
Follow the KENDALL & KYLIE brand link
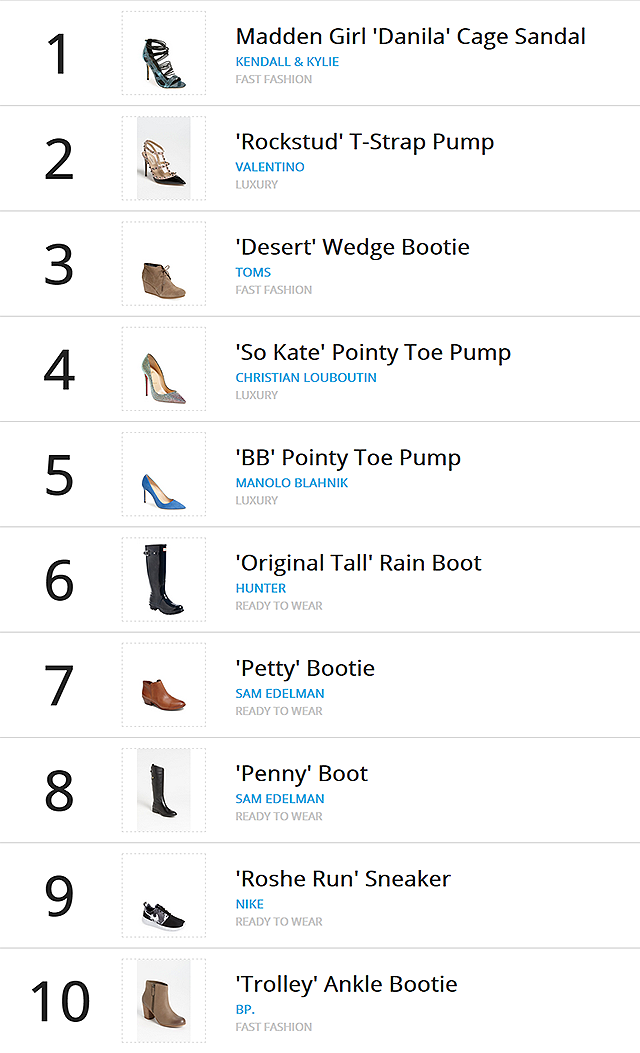click(287, 62)
